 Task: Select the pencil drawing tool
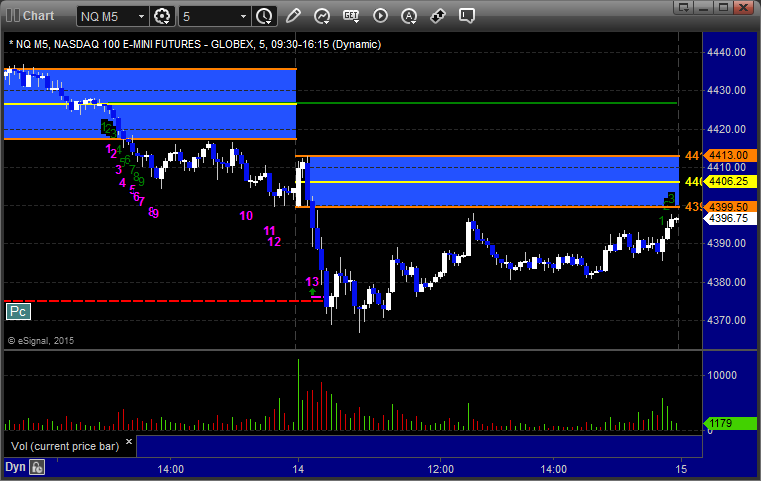click(293, 16)
